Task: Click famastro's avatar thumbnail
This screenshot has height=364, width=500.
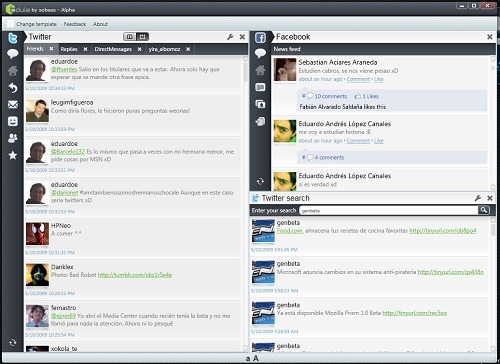Action: pyautogui.click(x=37, y=316)
